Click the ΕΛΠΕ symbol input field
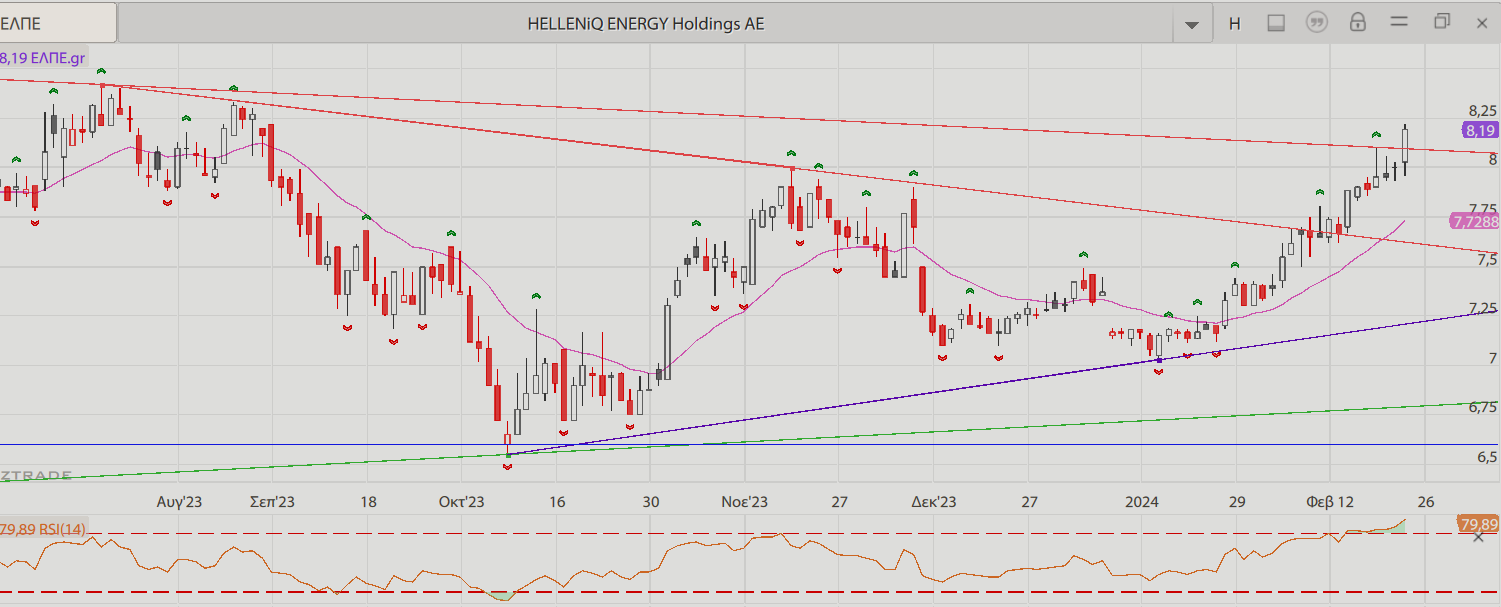This screenshot has width=1501, height=607. click(58, 23)
